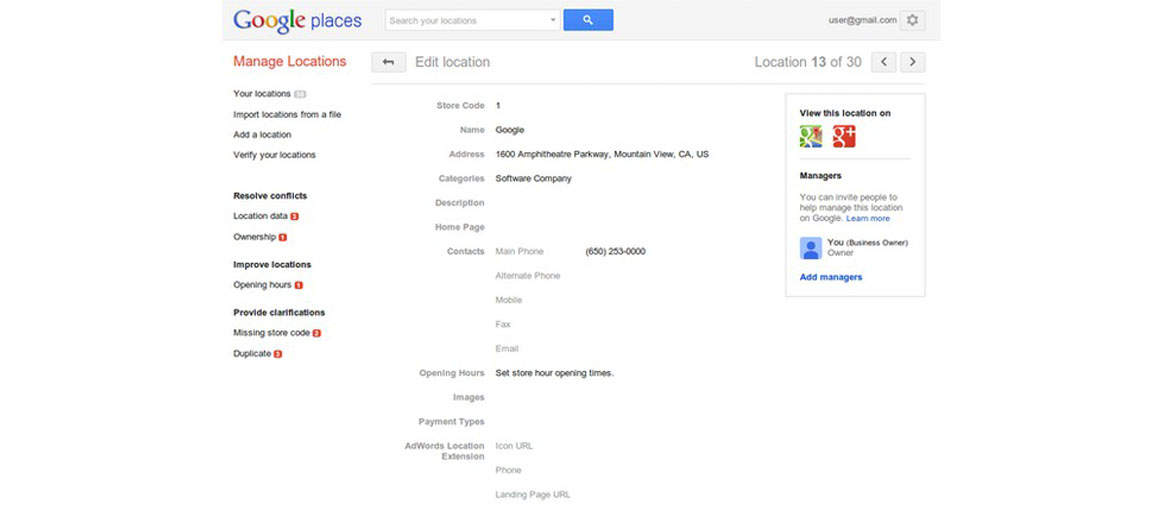This screenshot has width=1170, height=520.
Task: Click the Location 13 of 30 counter
Action: (807, 63)
